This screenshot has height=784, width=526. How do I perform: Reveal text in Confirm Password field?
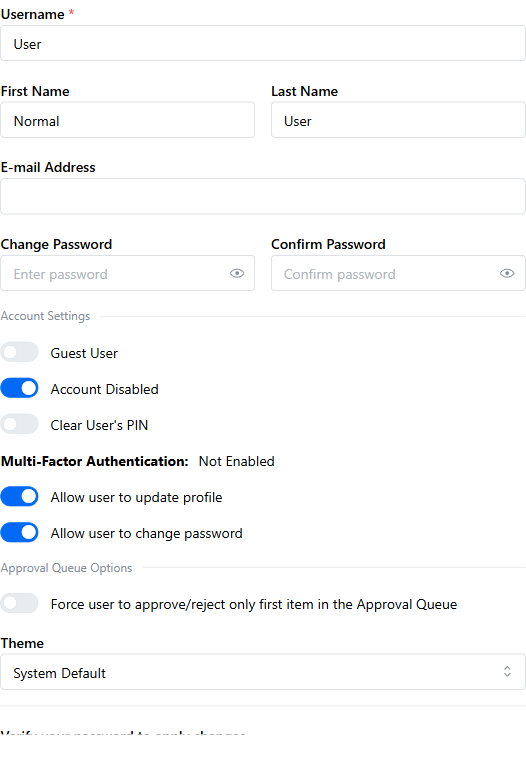pos(507,273)
